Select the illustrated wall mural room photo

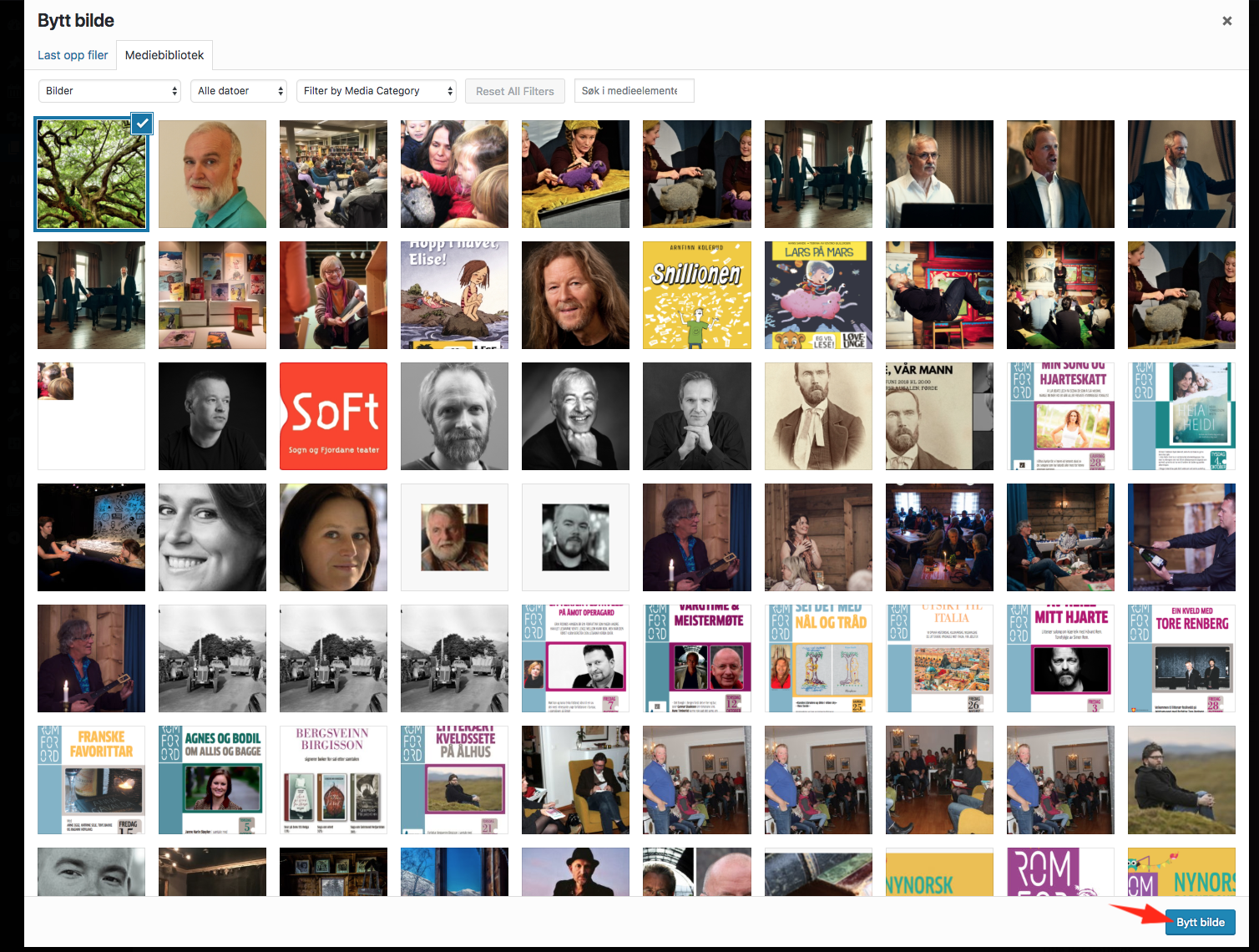click(x=91, y=538)
